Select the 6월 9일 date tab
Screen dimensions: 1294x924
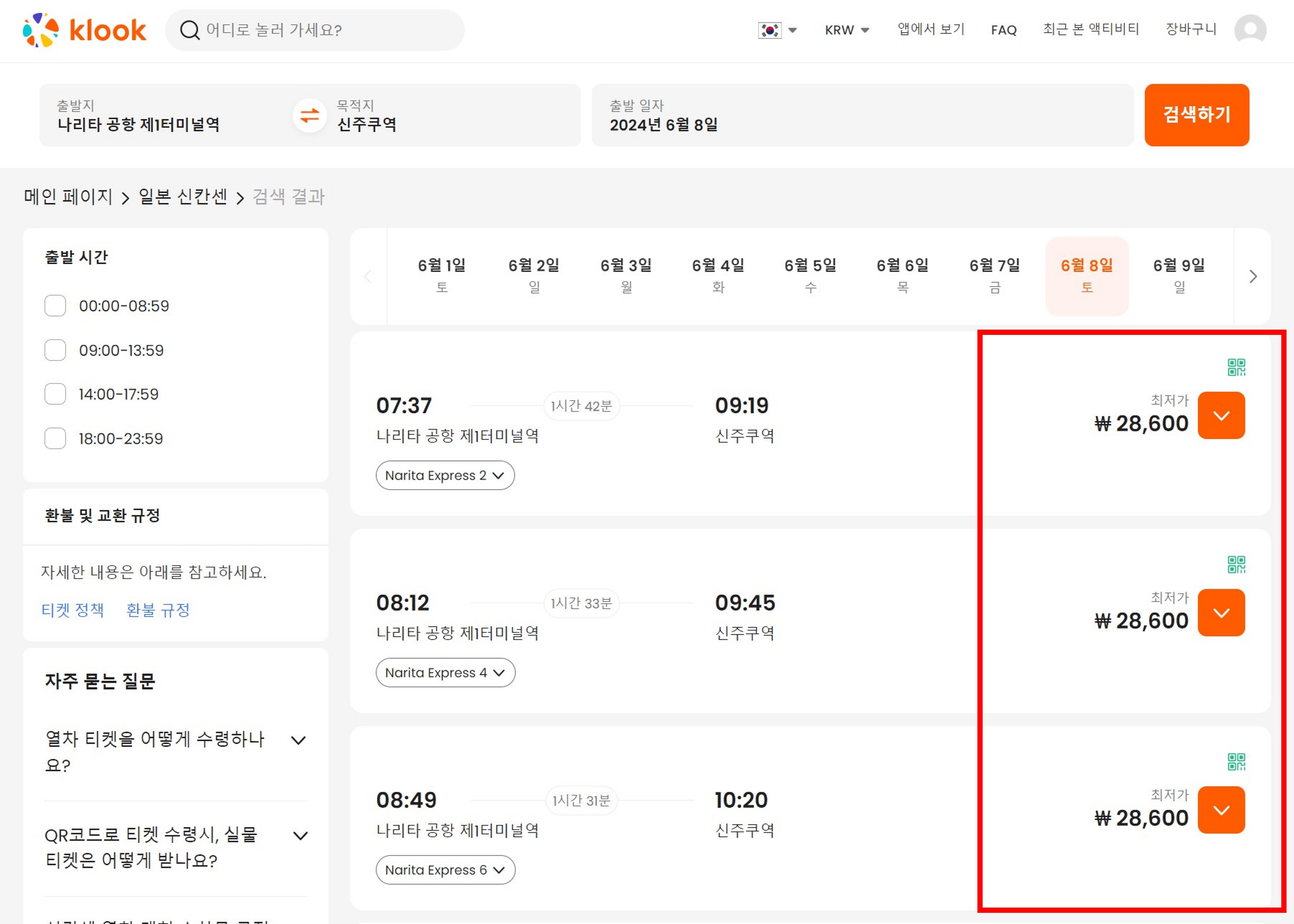1179,276
